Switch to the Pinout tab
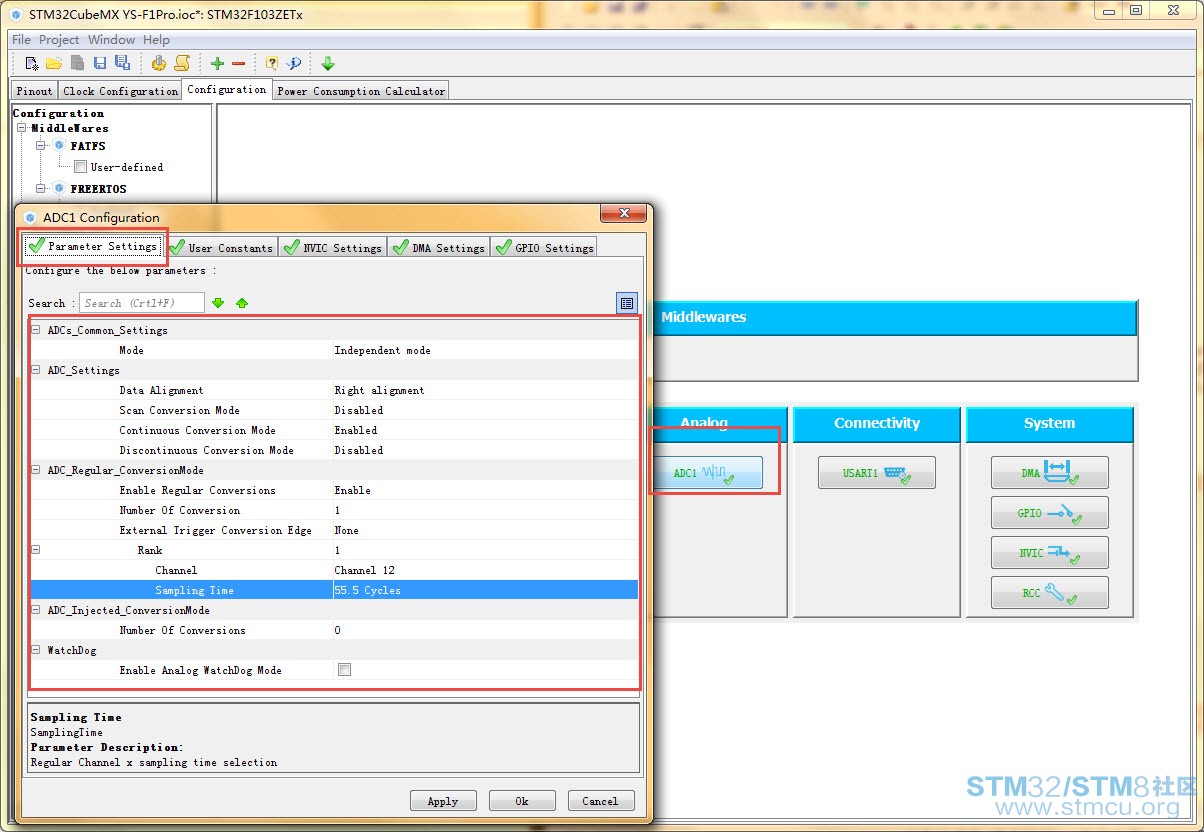This screenshot has width=1204, height=832. [x=34, y=91]
